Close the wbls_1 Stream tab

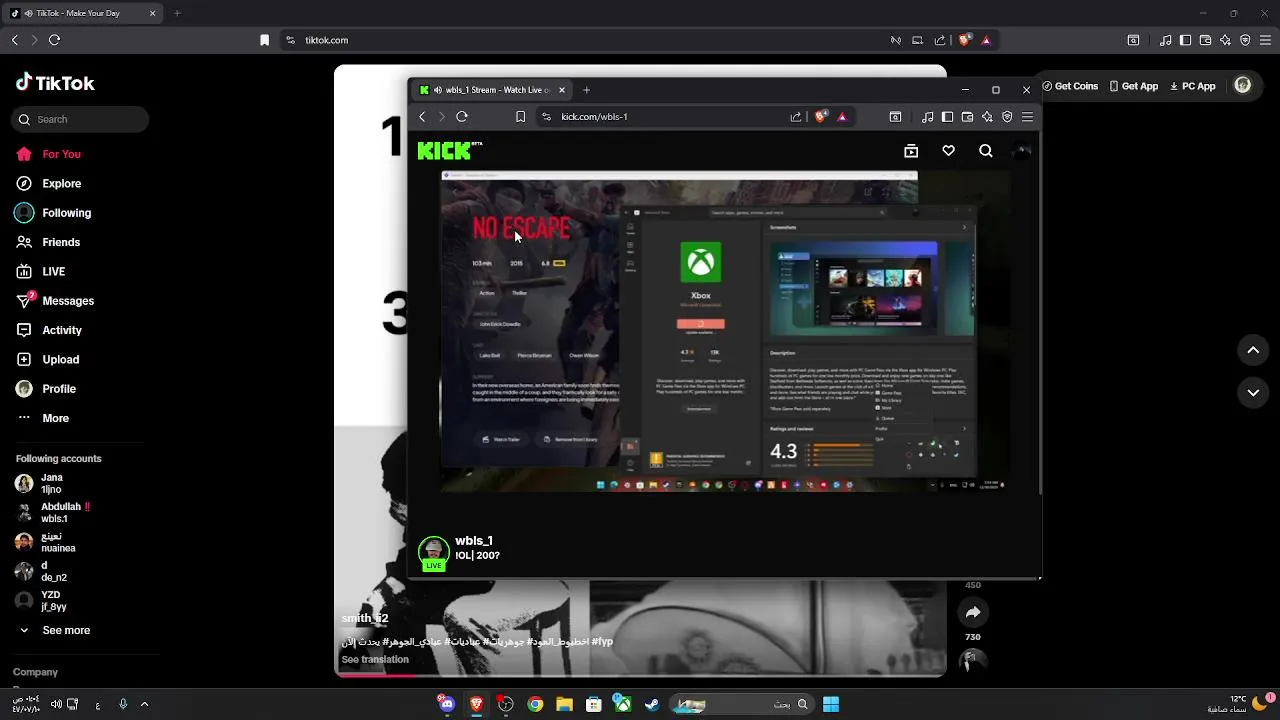click(561, 90)
